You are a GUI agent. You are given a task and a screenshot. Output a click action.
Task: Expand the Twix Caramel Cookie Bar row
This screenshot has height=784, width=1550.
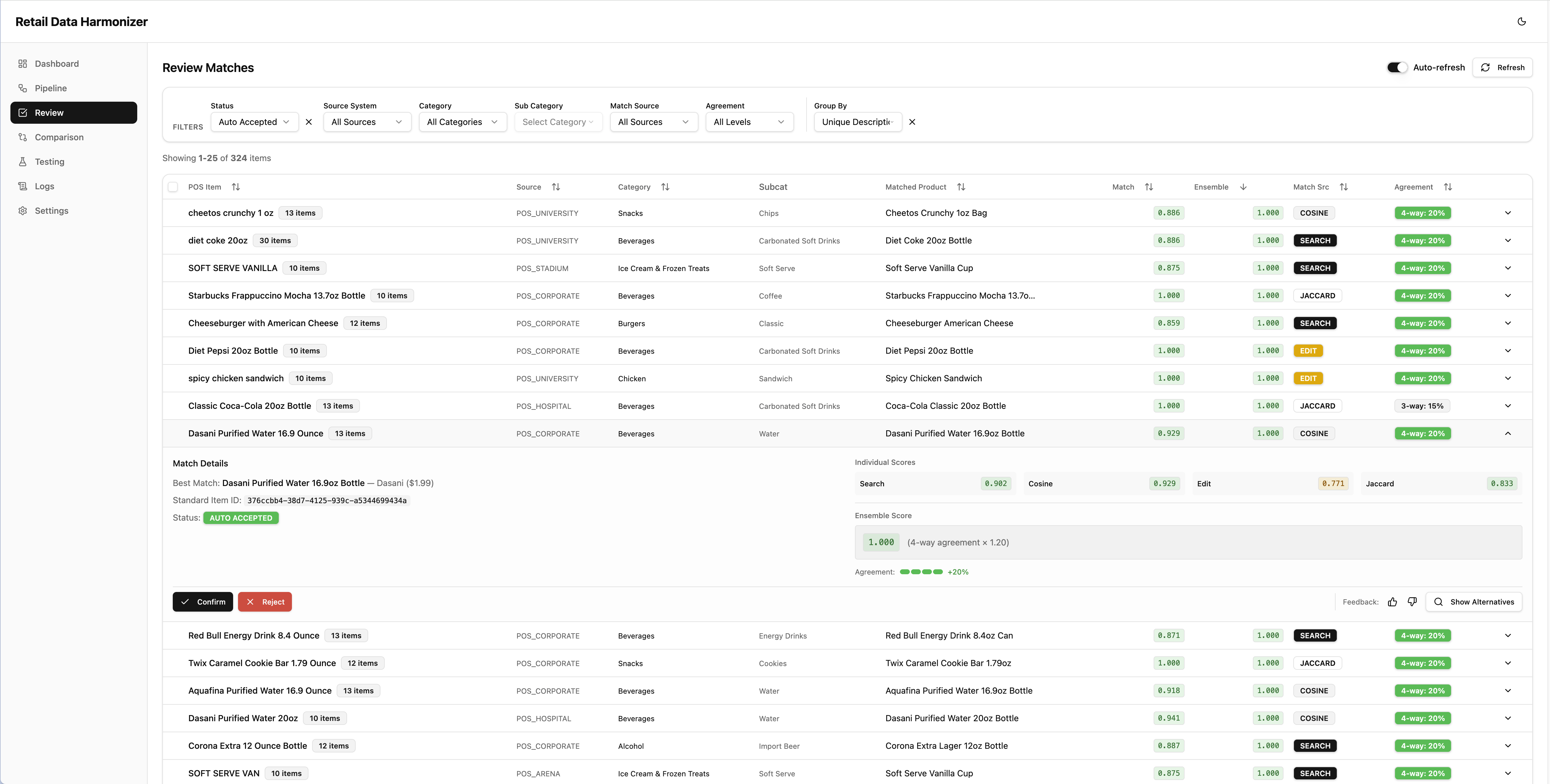[1508, 663]
